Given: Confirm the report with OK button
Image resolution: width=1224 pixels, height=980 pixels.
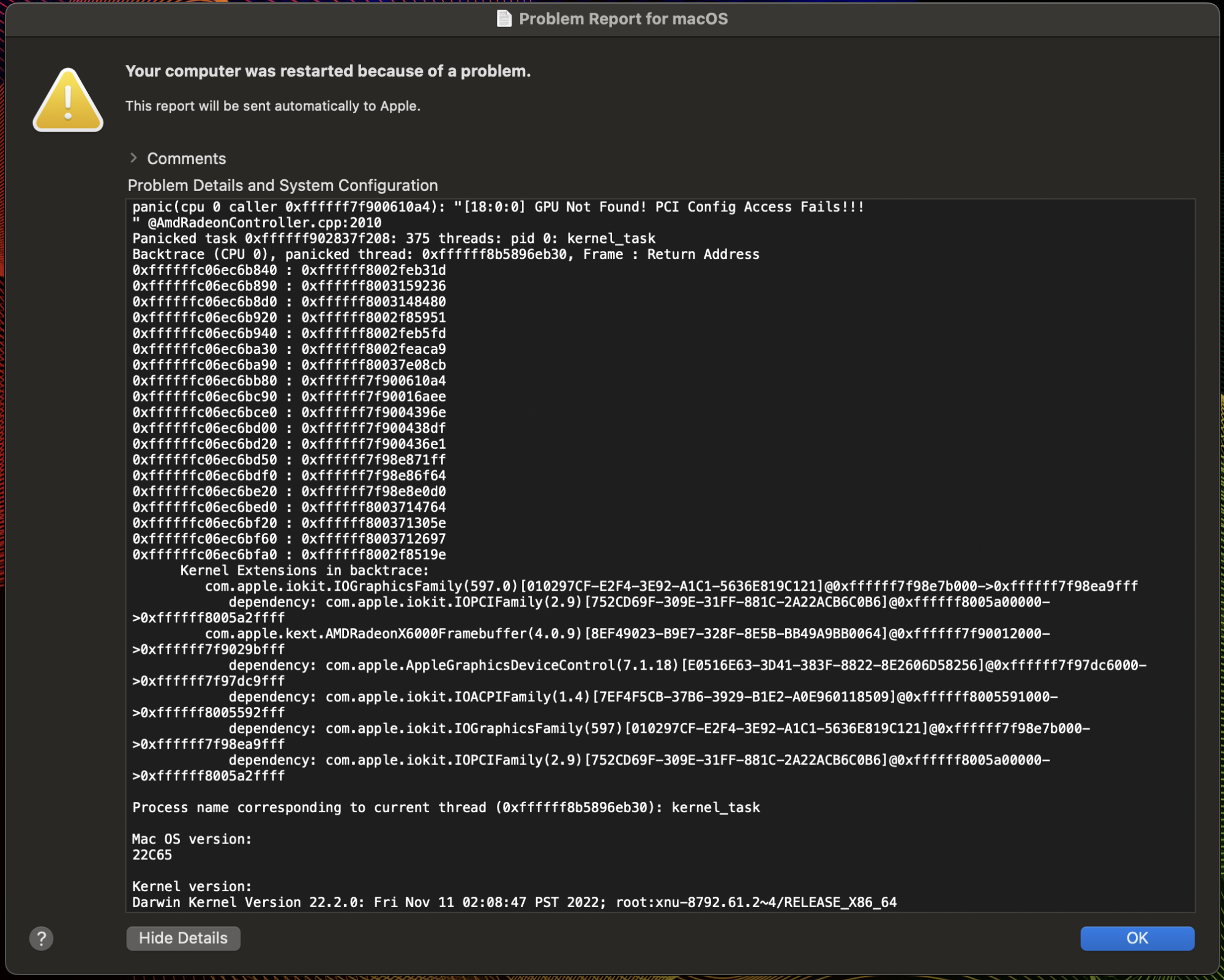Looking at the screenshot, I should [1136, 938].
